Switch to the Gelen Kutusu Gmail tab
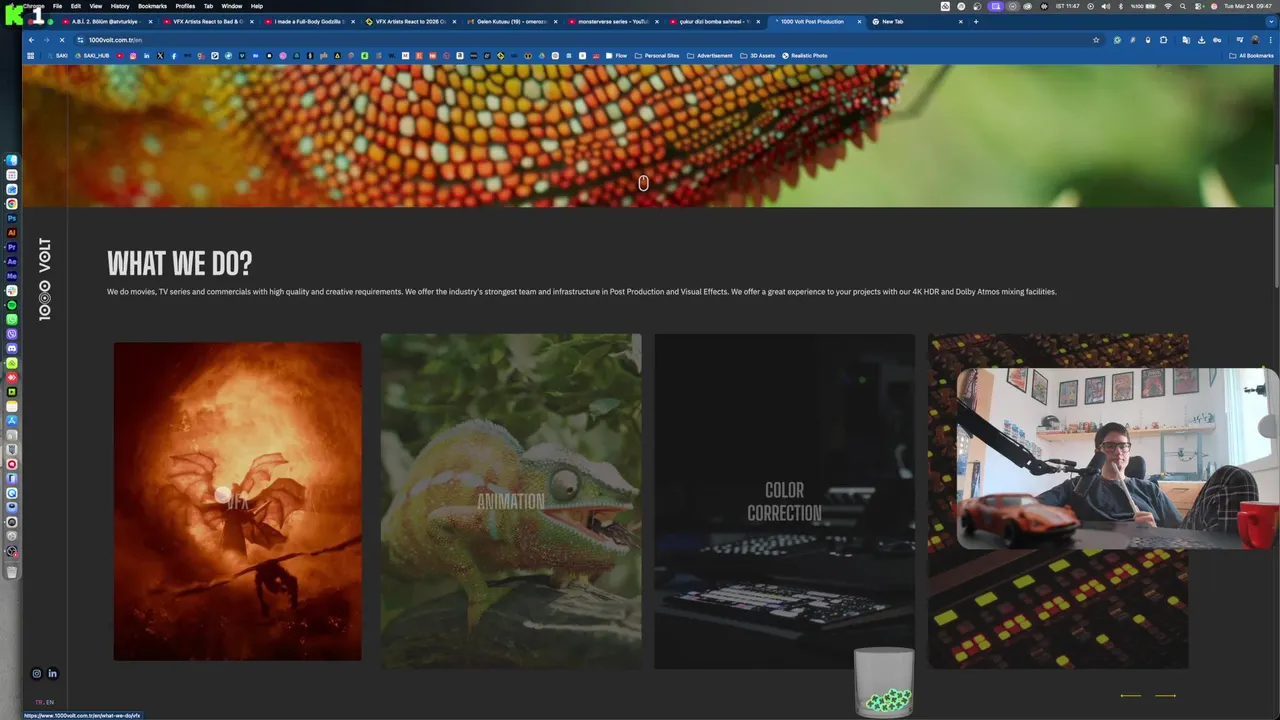The height and width of the screenshot is (720, 1280). pyautogui.click(x=511, y=21)
